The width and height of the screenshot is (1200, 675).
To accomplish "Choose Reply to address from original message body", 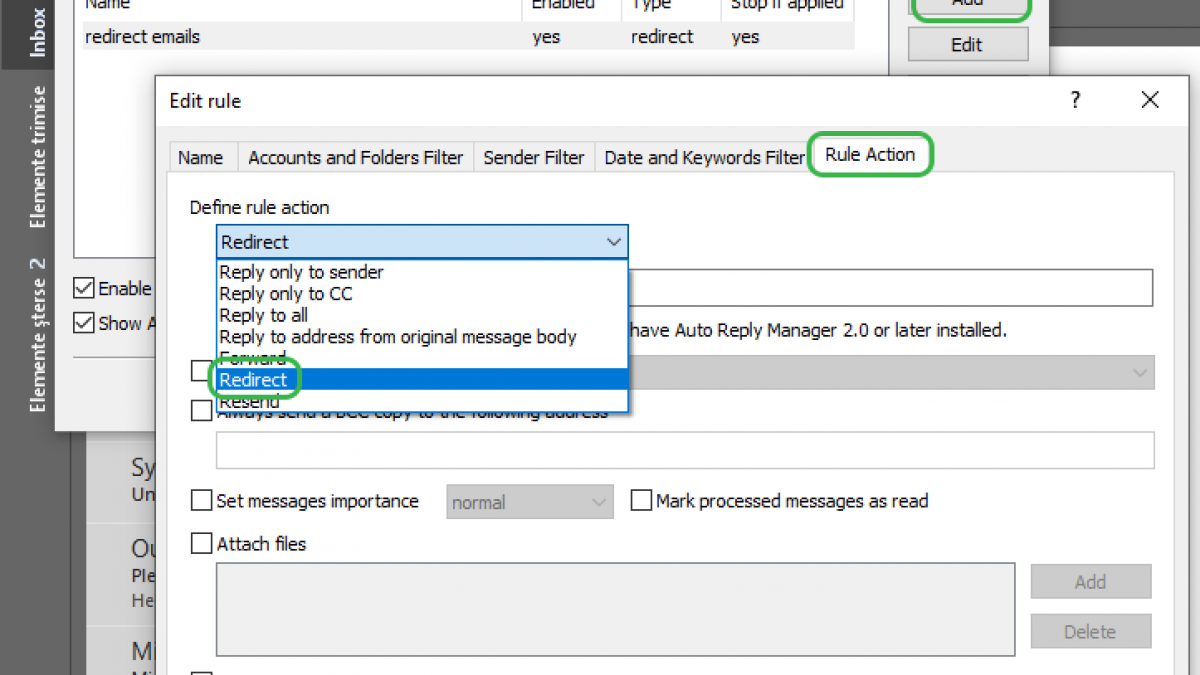I will point(397,337).
